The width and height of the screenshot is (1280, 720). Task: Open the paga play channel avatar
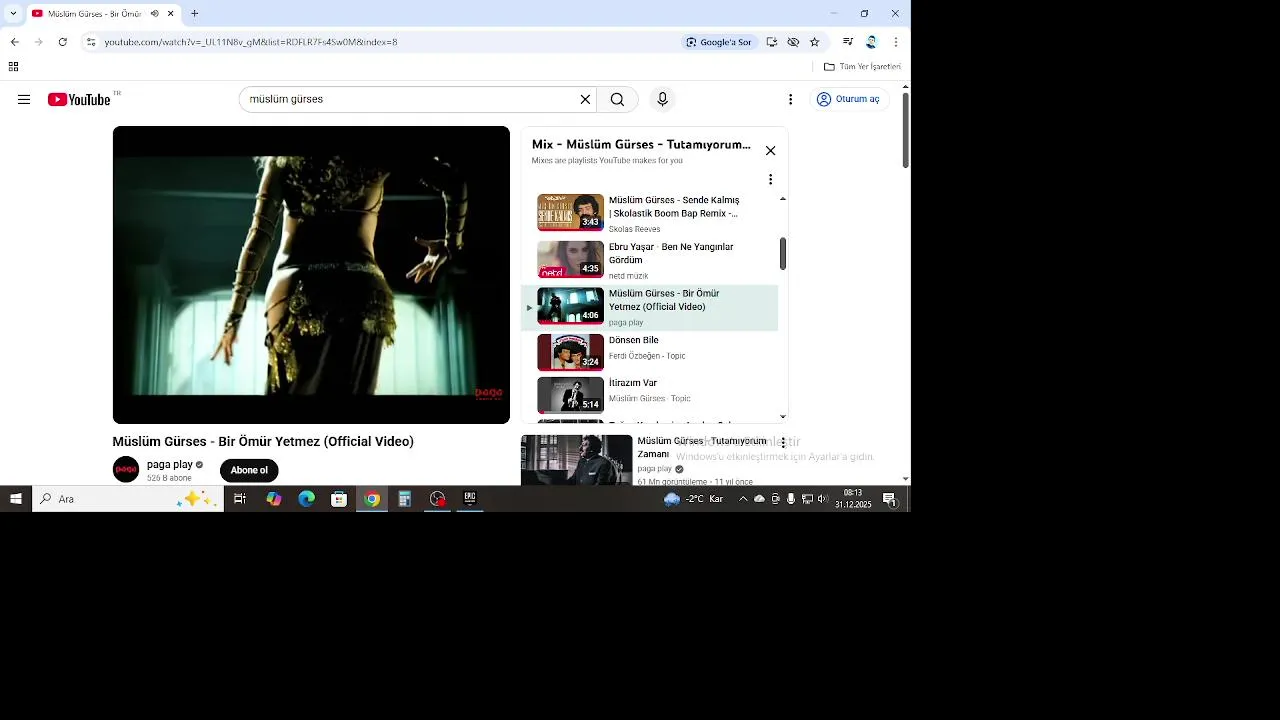coord(126,469)
